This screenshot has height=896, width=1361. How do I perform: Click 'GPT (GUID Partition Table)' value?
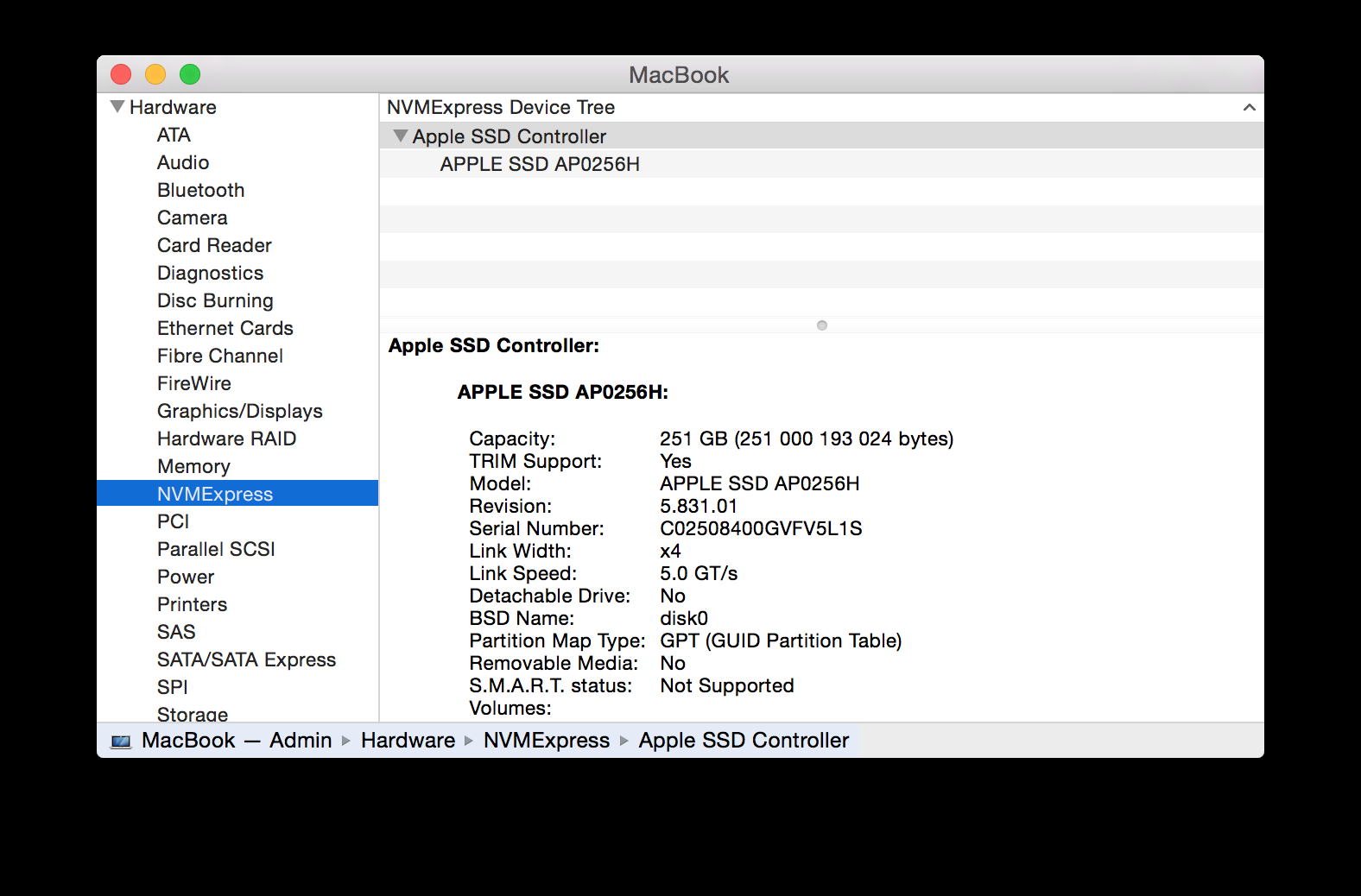(x=781, y=640)
